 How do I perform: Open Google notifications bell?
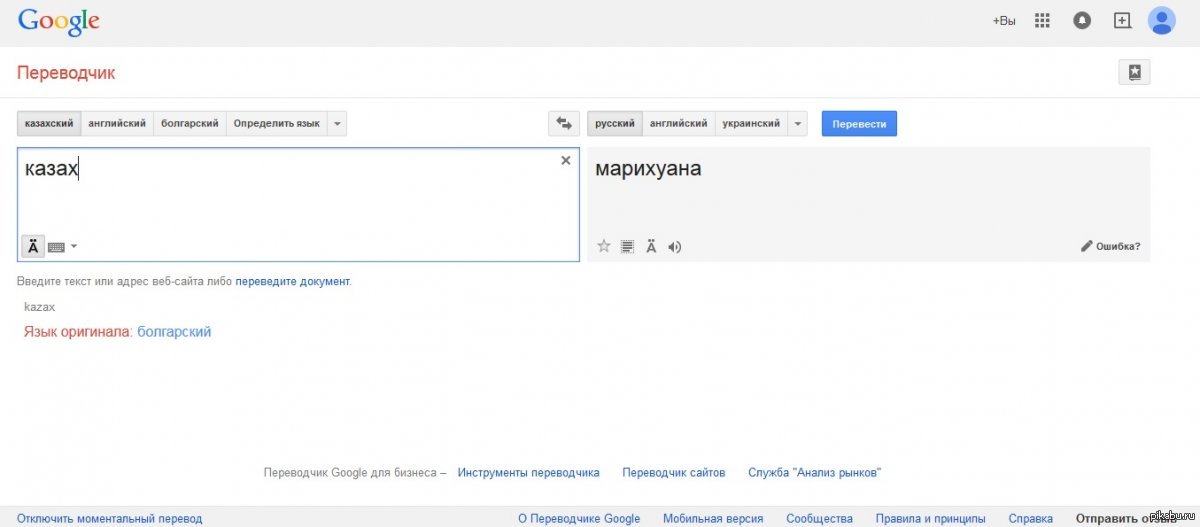point(1082,20)
